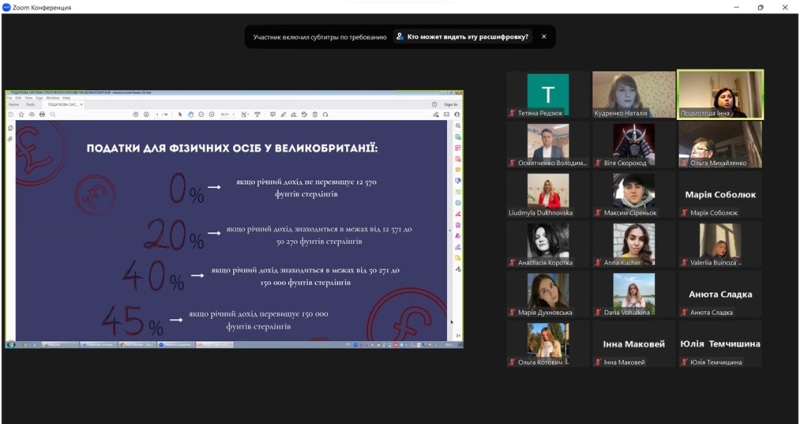Click muted mic icon beside Тетяна Редзюк
Viewport: 800px width, 424px height.
click(x=512, y=113)
